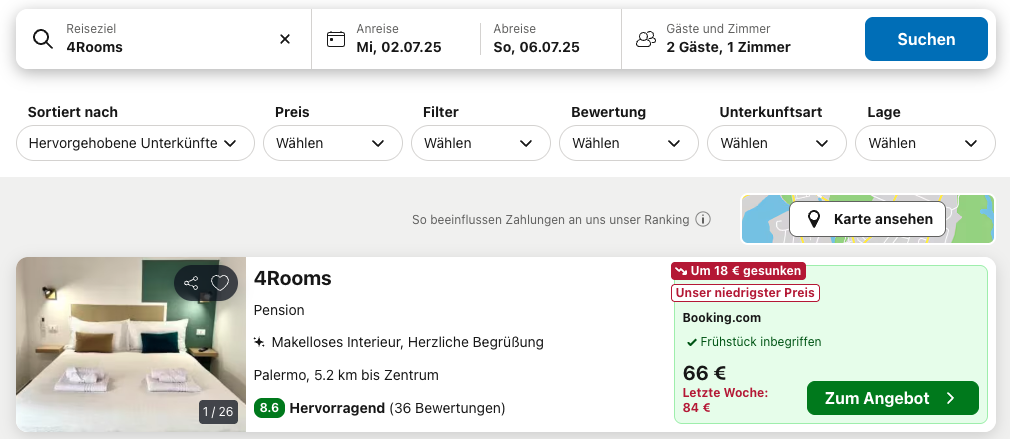The width and height of the screenshot is (1010, 439).
Task: Open the 4Rooms room photo thumbnail
Action: coord(131,344)
